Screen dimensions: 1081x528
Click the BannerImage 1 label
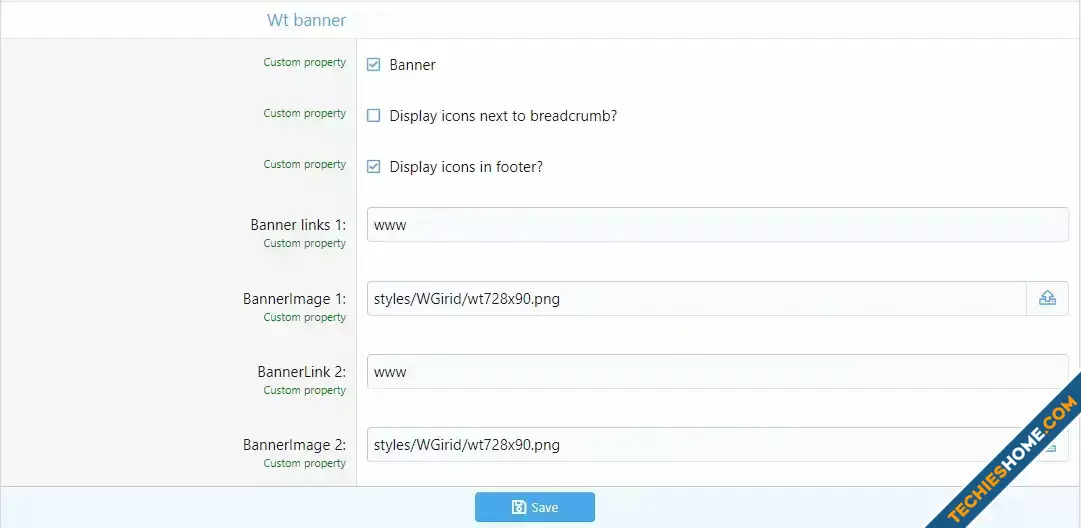(x=294, y=299)
